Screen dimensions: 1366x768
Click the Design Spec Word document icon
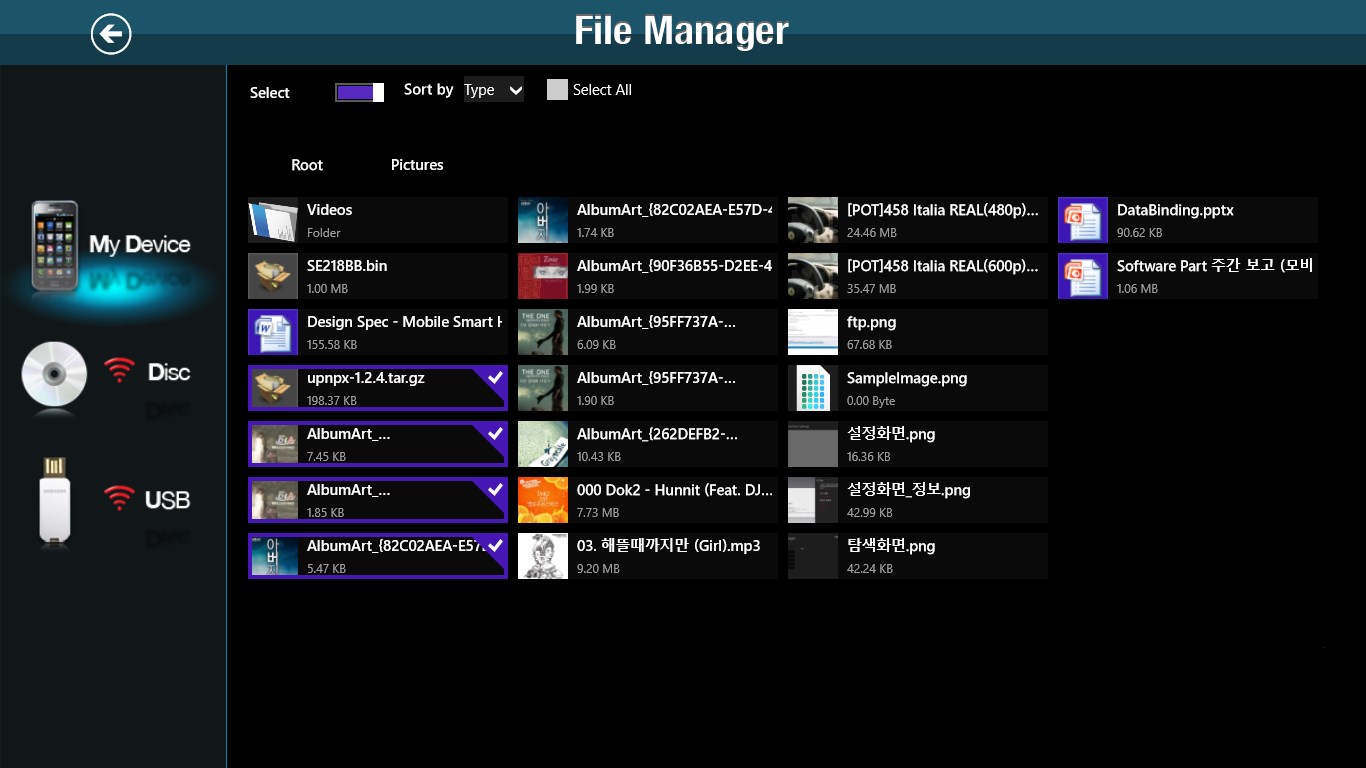click(x=273, y=332)
